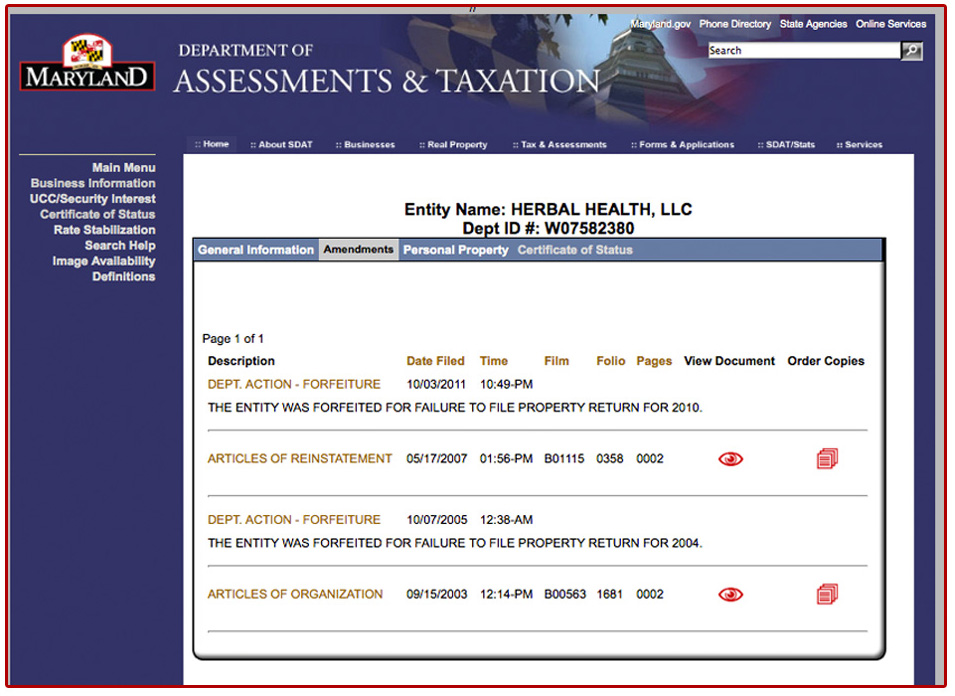Switch to Personal Property tab
The height and width of the screenshot is (696, 955).
tap(456, 250)
